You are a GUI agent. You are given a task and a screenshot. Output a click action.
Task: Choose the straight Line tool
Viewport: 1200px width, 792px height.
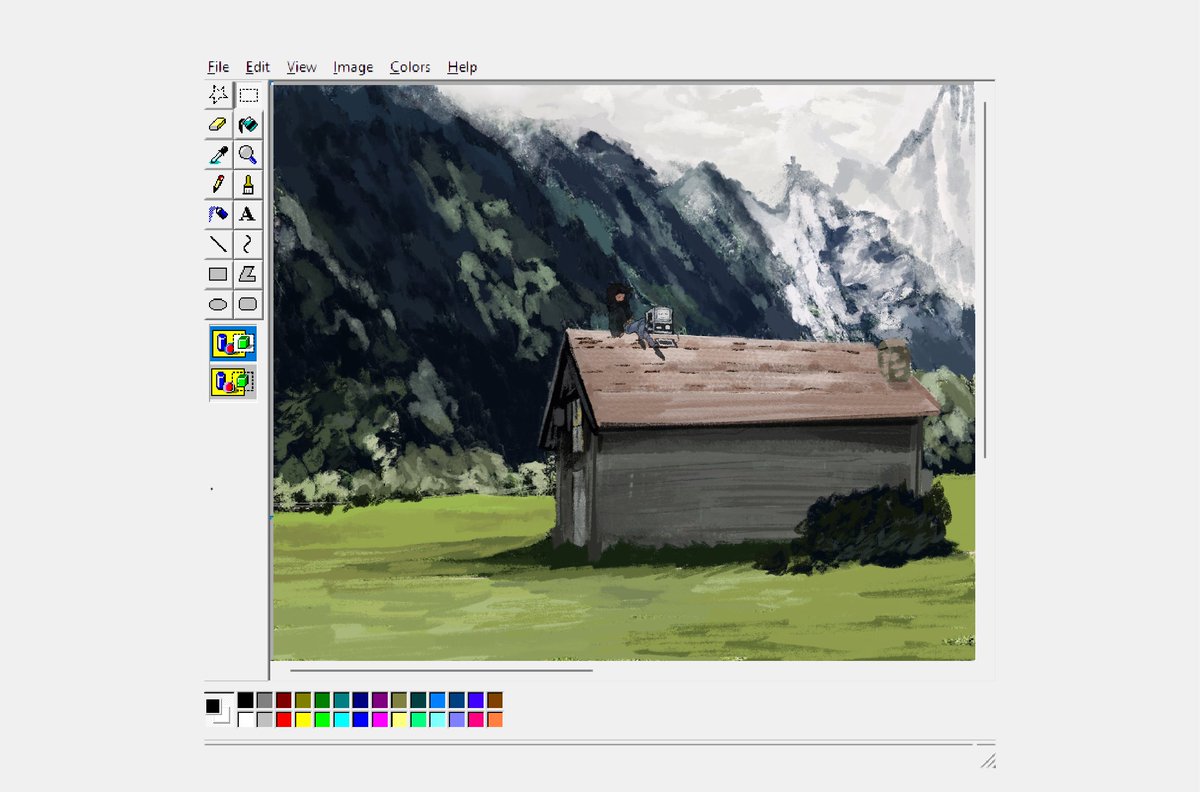218,243
